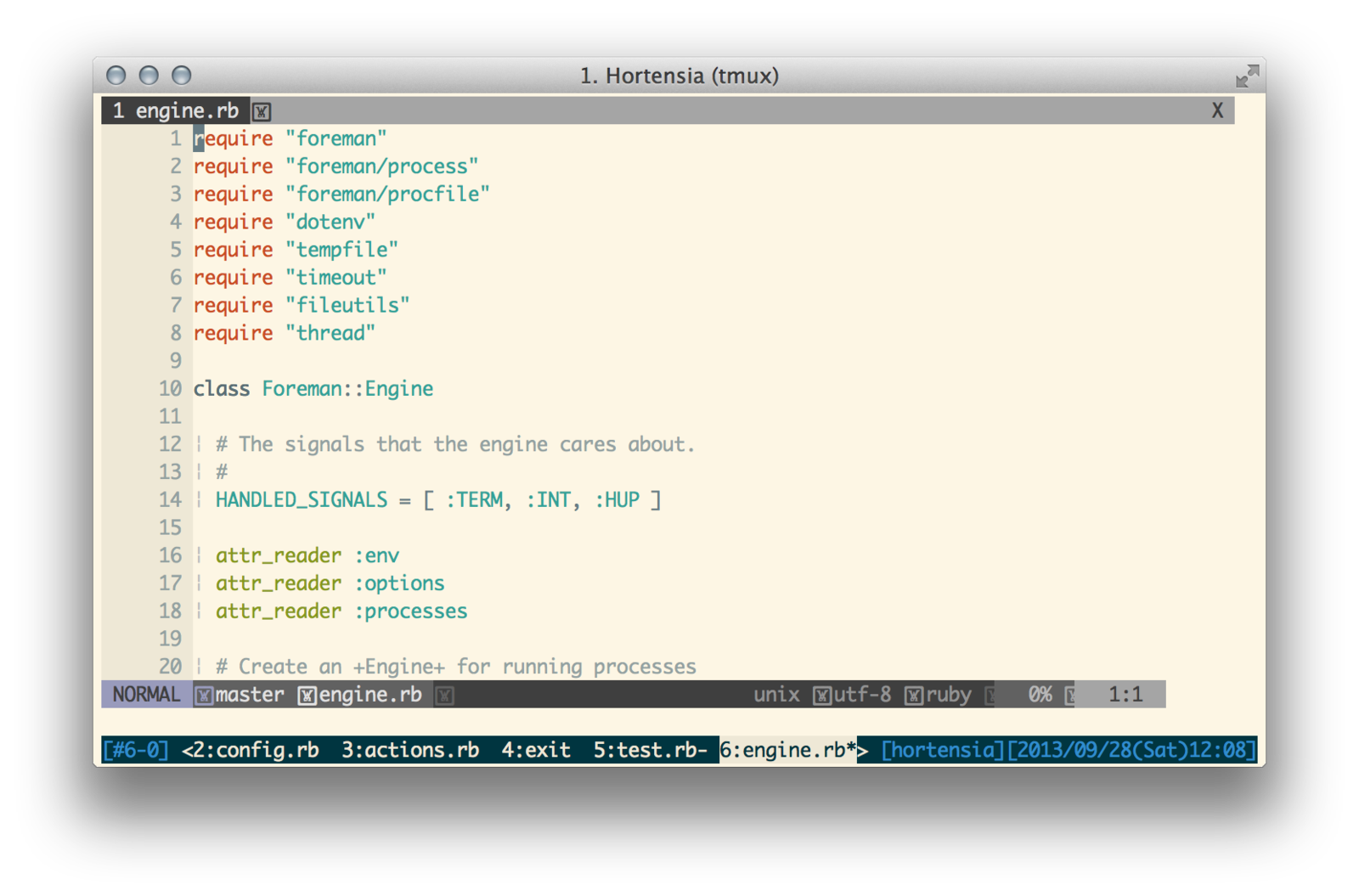Click the Foreman::Engine class name
This screenshot has height=896, width=1359.
click(x=347, y=389)
